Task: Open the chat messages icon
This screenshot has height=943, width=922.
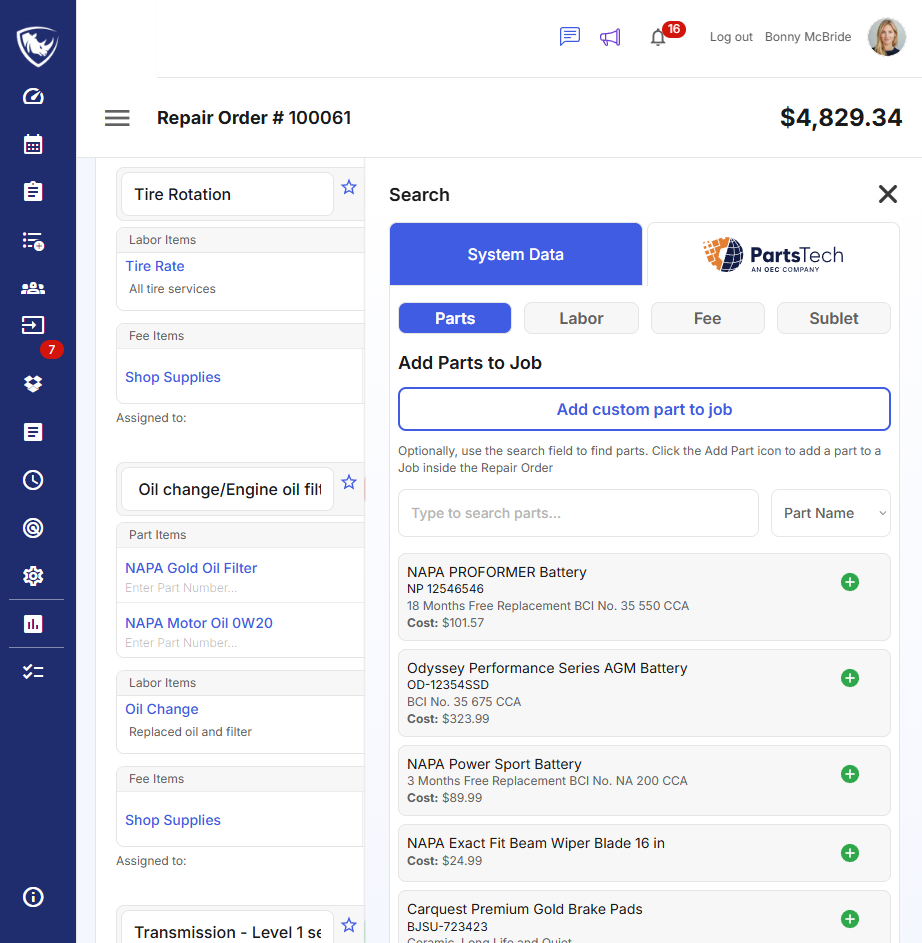Action: [570, 37]
